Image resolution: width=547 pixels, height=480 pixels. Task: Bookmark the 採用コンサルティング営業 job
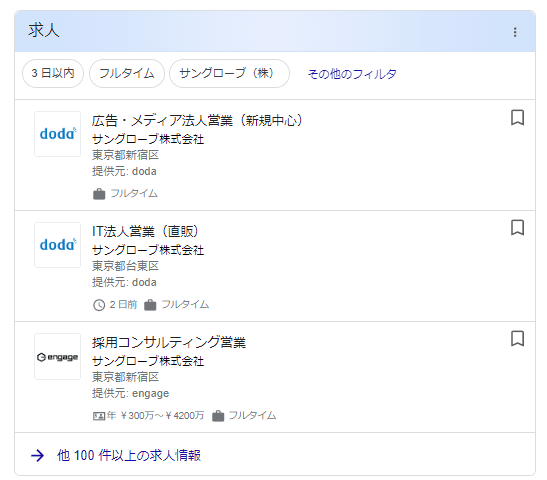[x=517, y=339]
